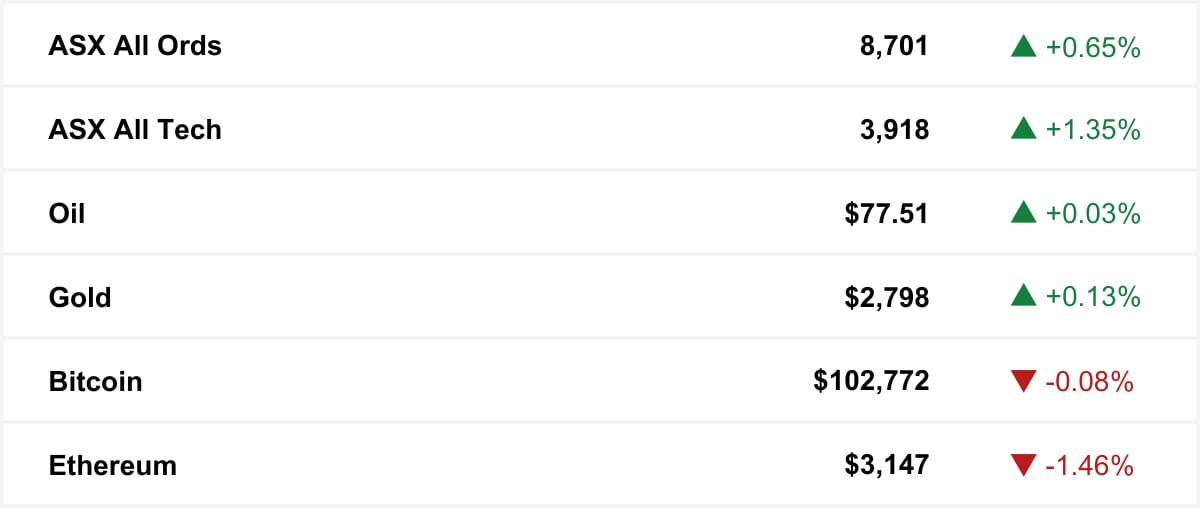Click the 8,701 index value
The image size is (1200, 508).
(x=892, y=46)
